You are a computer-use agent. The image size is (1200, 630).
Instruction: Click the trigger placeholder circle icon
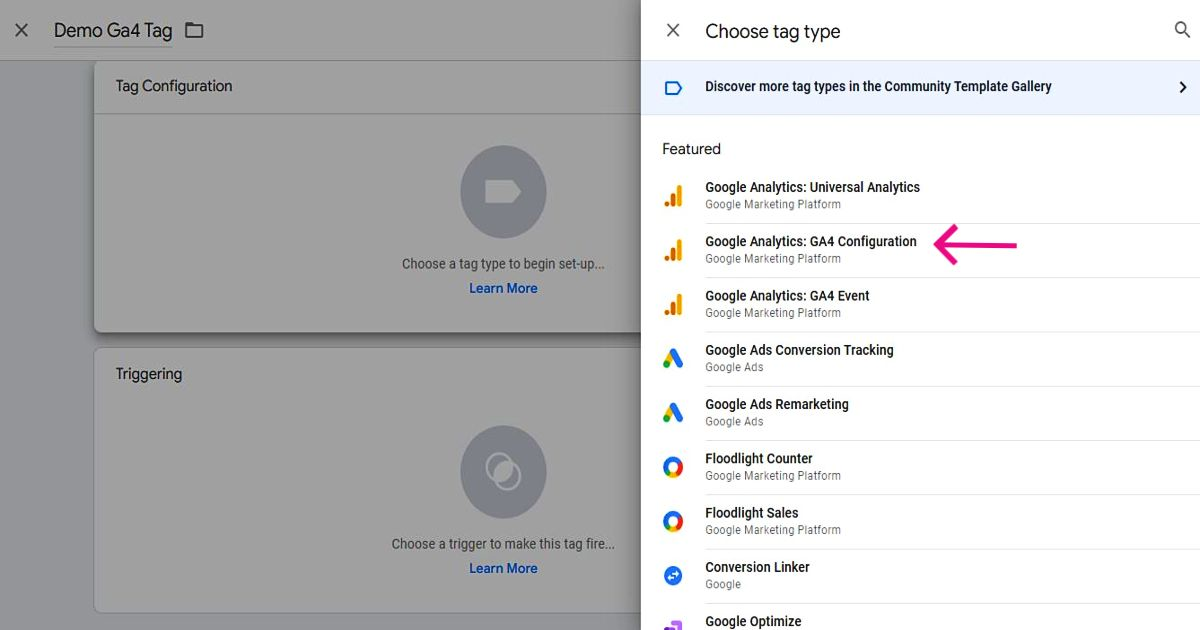click(503, 471)
